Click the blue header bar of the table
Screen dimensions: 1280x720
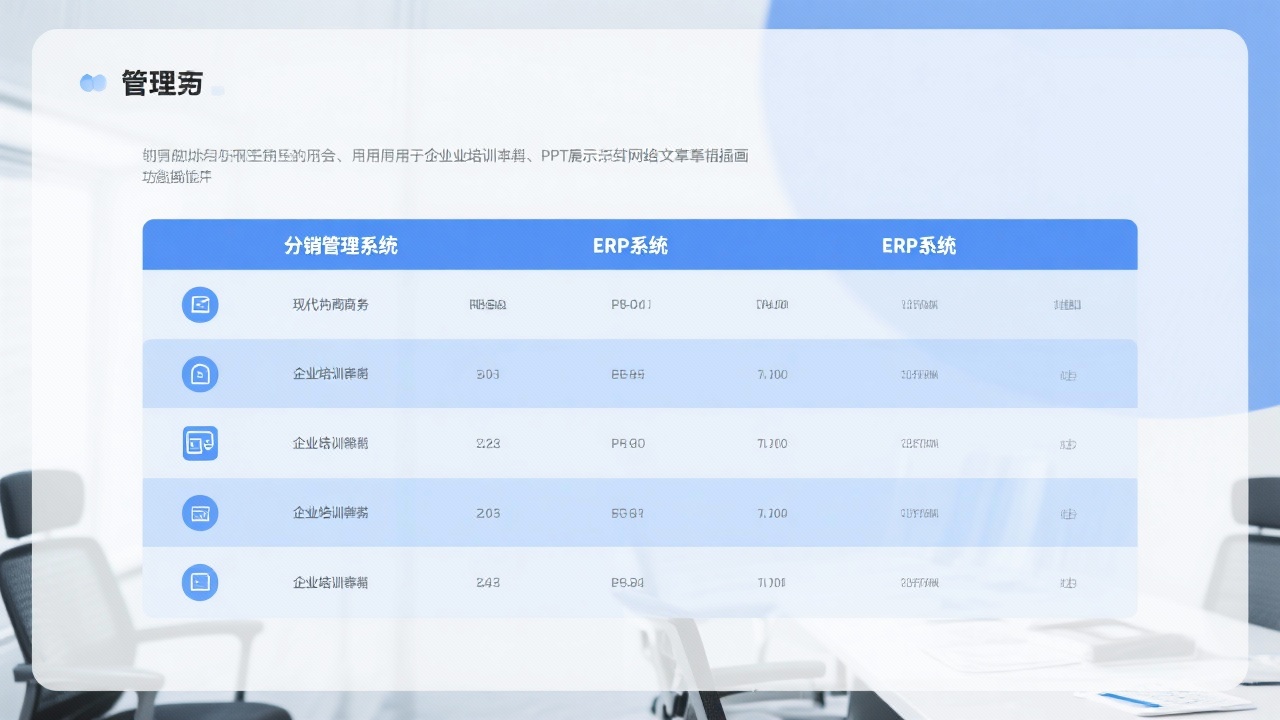click(x=640, y=244)
